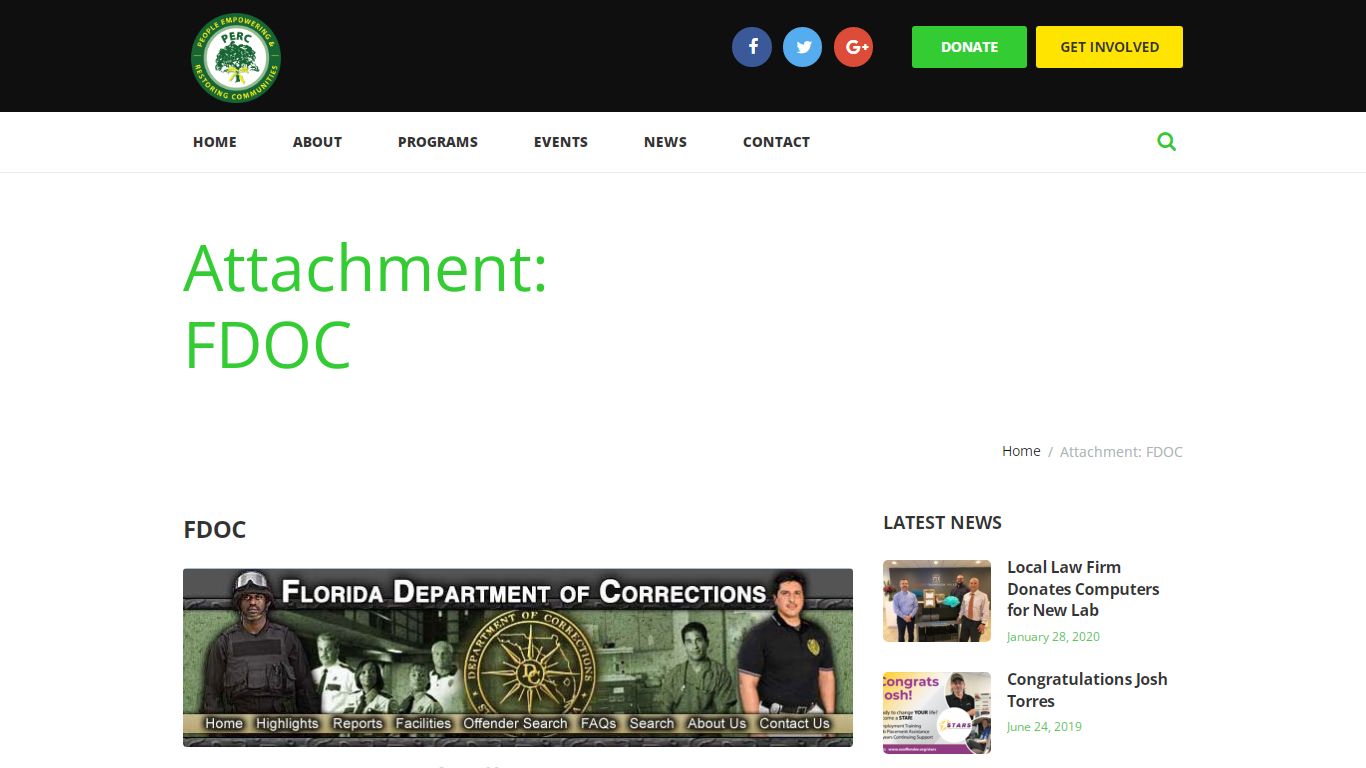Open the PROGRAMS menu item
The width and height of the screenshot is (1366, 768).
point(438,142)
